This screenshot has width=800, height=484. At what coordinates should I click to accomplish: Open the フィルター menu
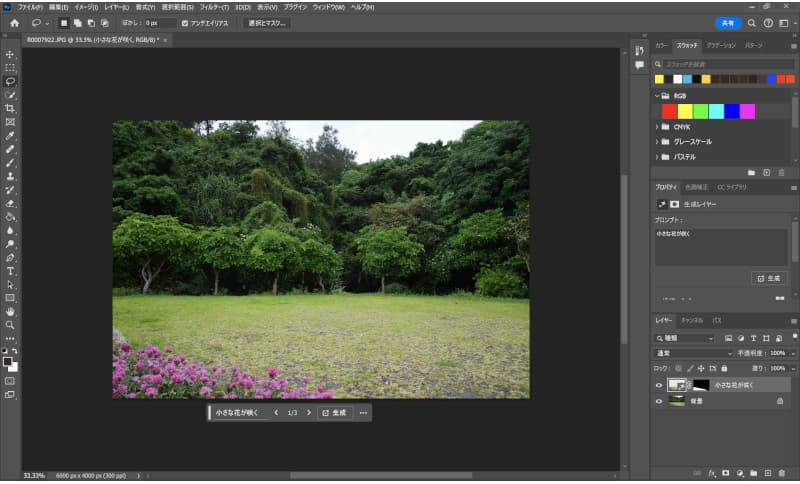[211, 6]
